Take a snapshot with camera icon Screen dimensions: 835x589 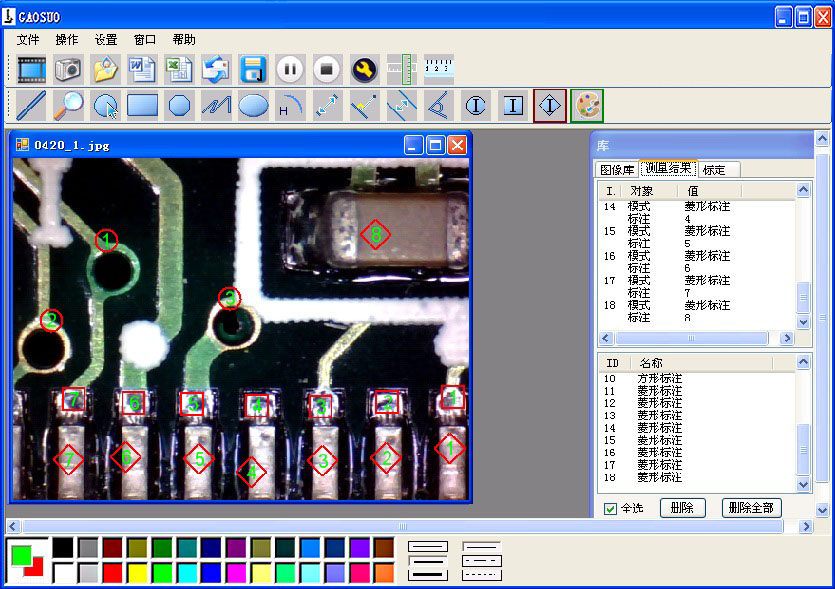(x=68, y=69)
